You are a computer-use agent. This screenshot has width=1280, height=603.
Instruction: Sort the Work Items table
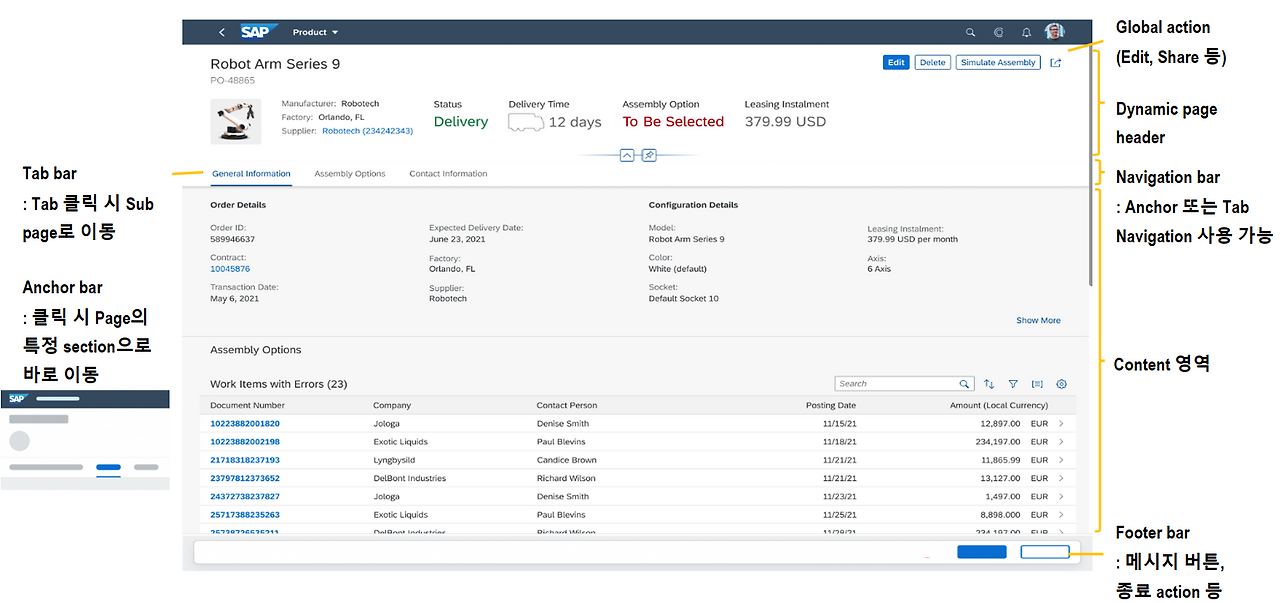[x=988, y=384]
